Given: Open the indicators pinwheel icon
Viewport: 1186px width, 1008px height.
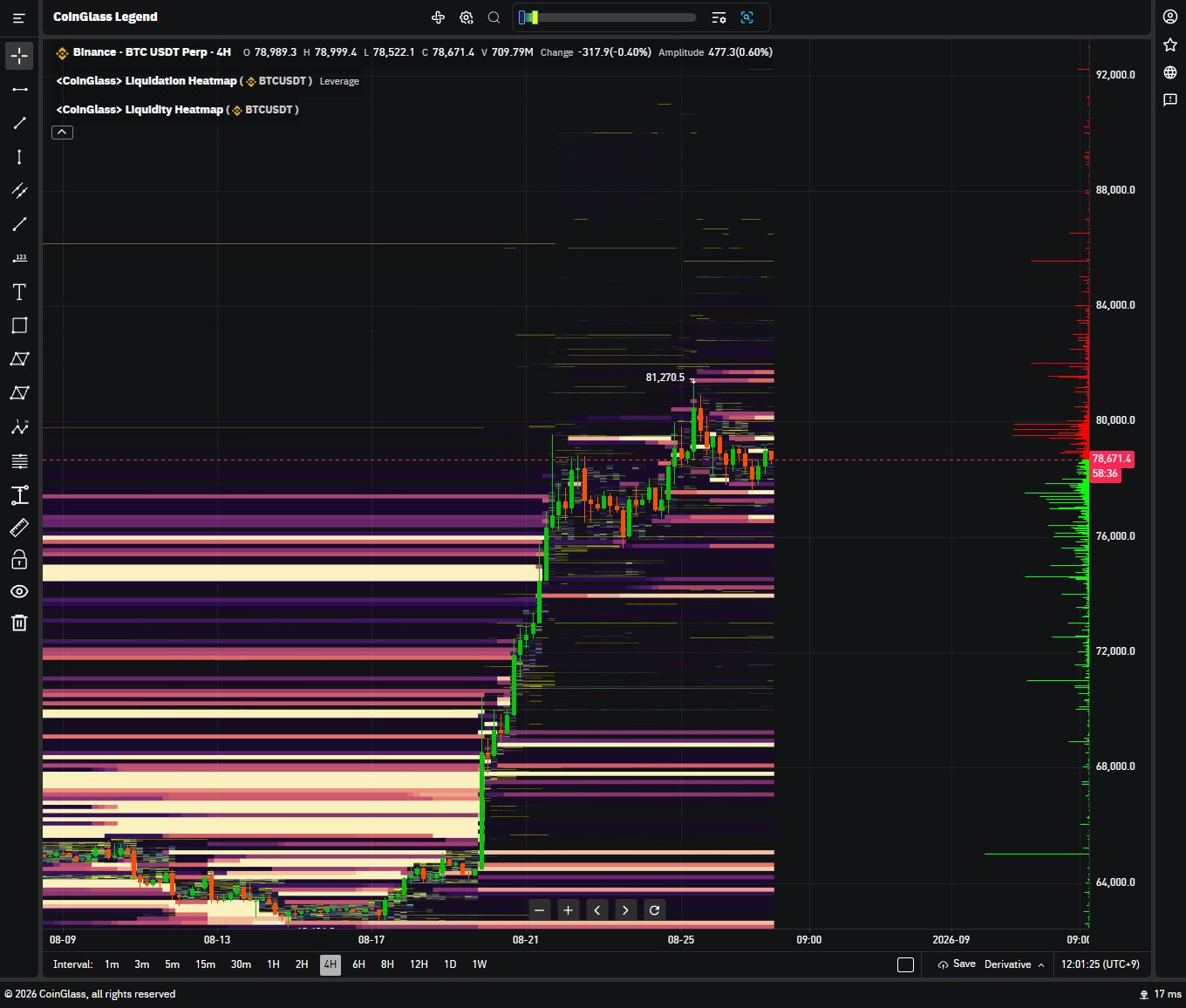Looking at the screenshot, I should (439, 17).
